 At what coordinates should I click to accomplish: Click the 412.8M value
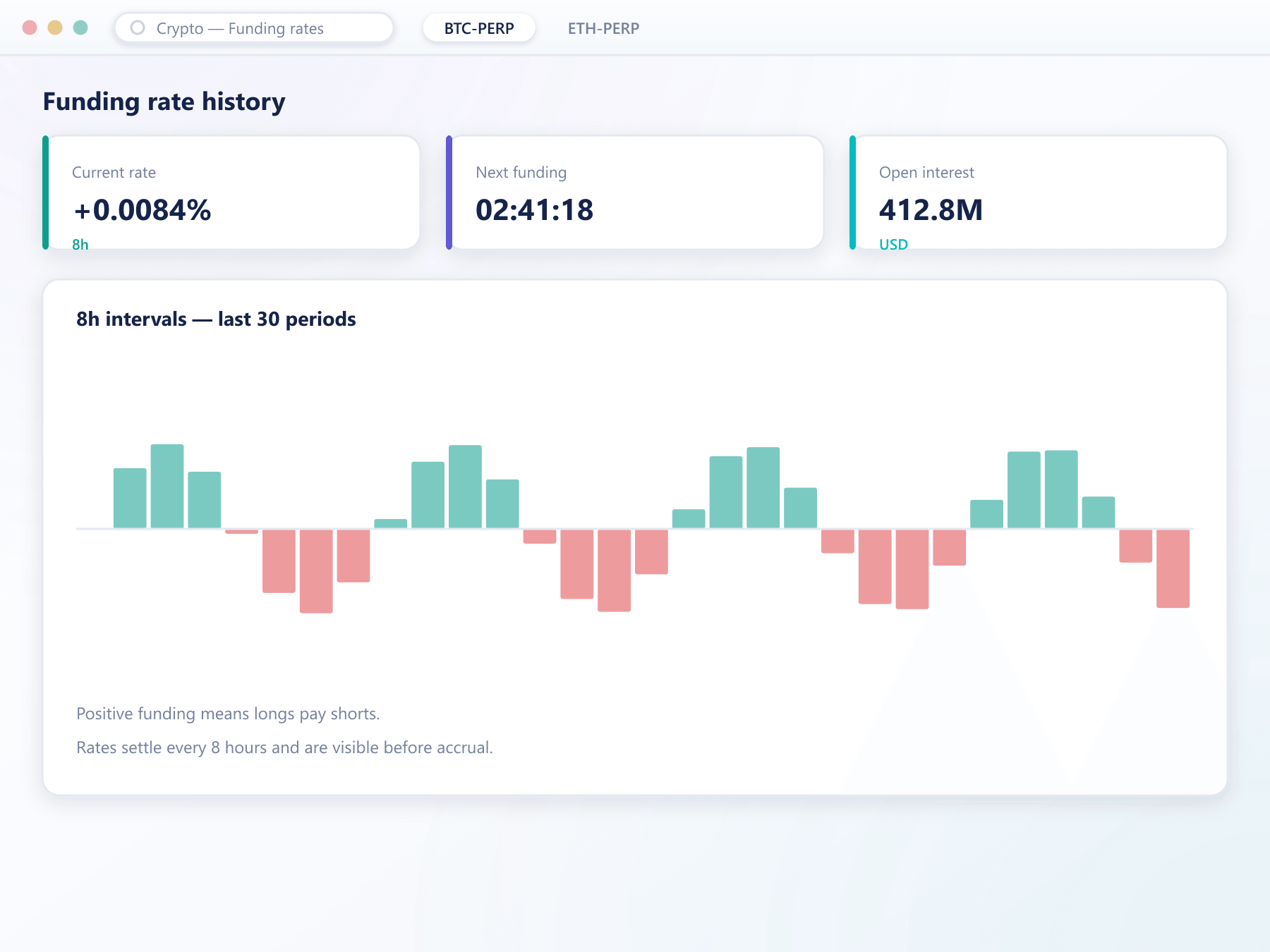coord(931,210)
